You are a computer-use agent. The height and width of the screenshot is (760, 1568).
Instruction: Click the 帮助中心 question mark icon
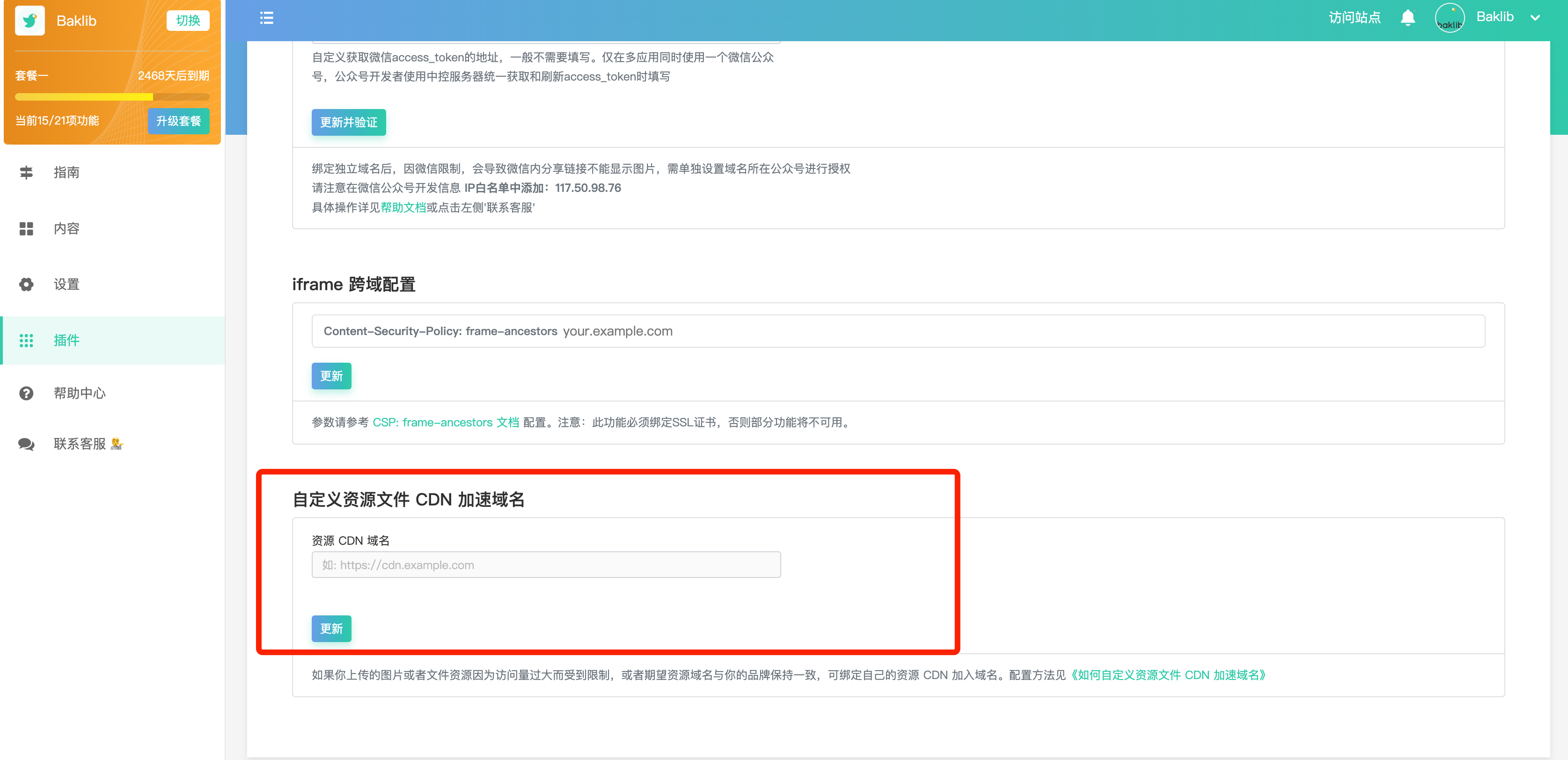[x=26, y=393]
